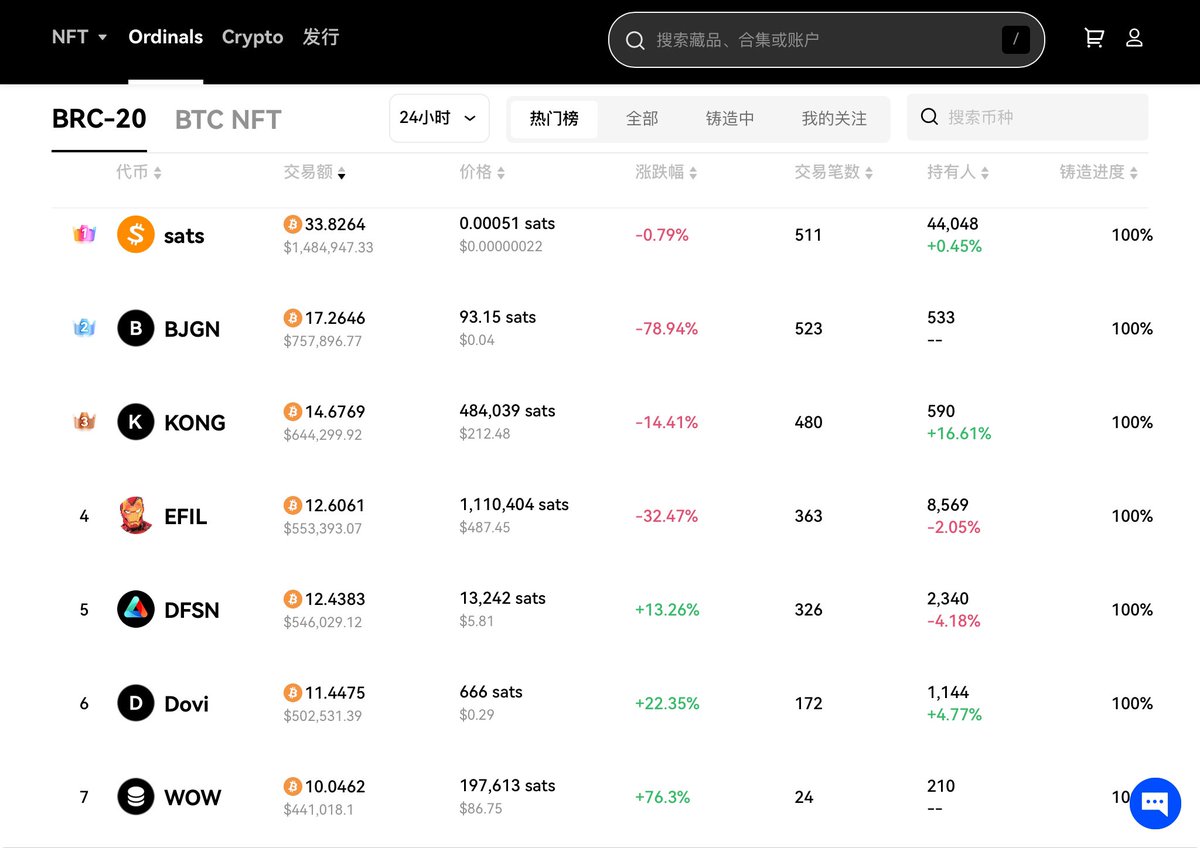
Task: Click the -78.94% change for BJGN
Action: pyautogui.click(x=667, y=329)
